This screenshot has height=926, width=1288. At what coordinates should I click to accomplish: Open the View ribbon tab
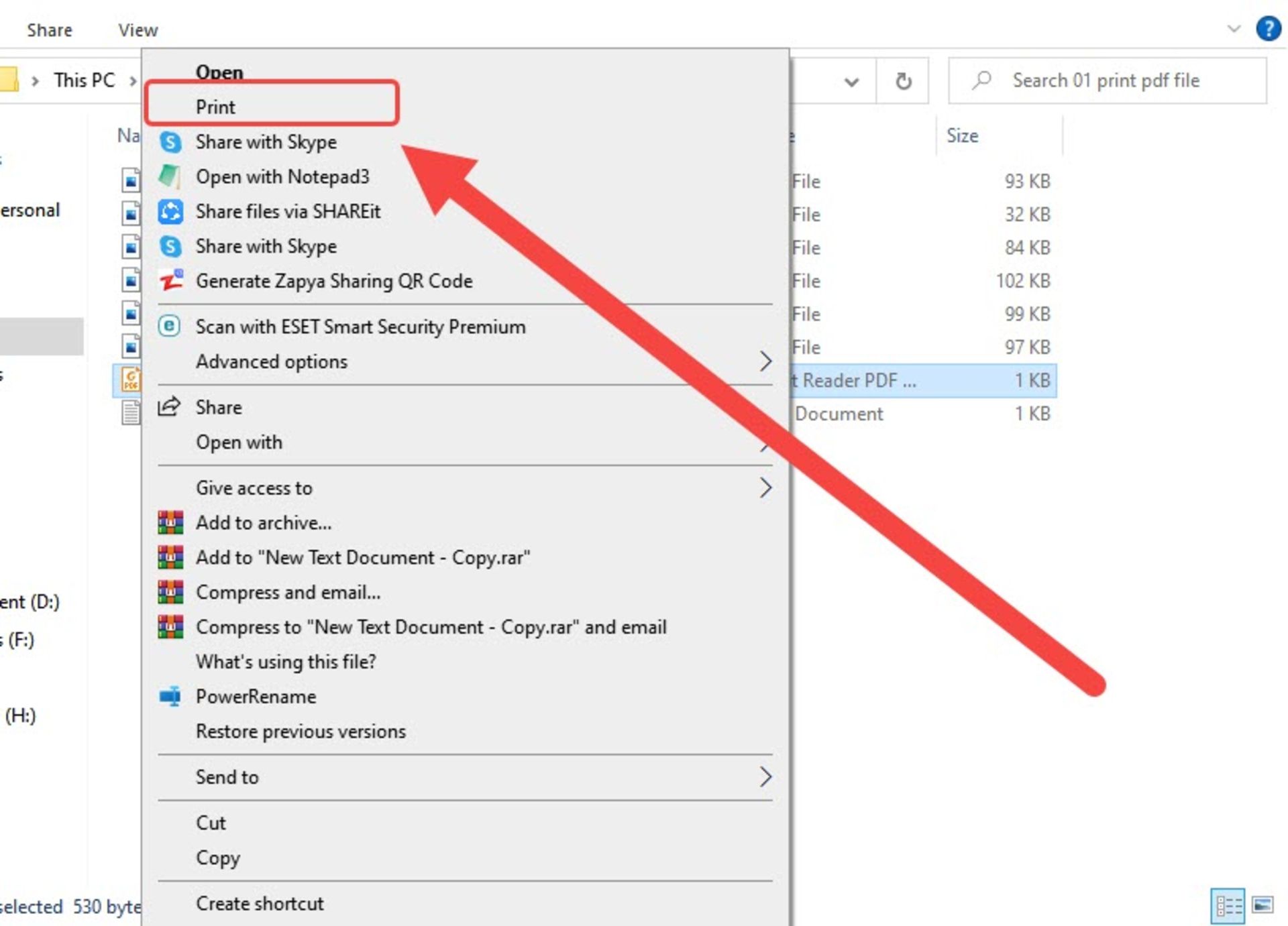click(138, 30)
